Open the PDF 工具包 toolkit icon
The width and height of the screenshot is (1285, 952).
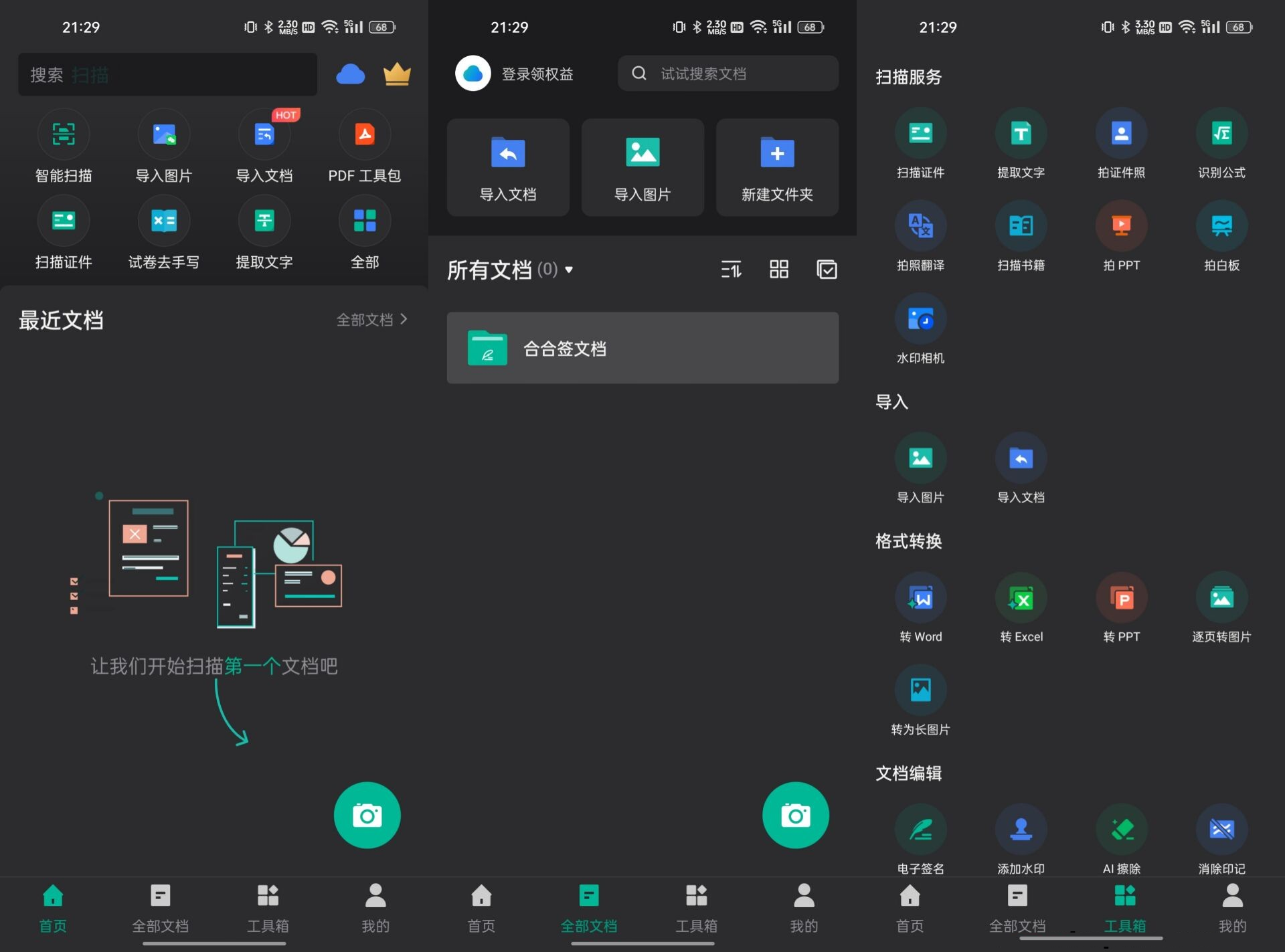(x=364, y=135)
